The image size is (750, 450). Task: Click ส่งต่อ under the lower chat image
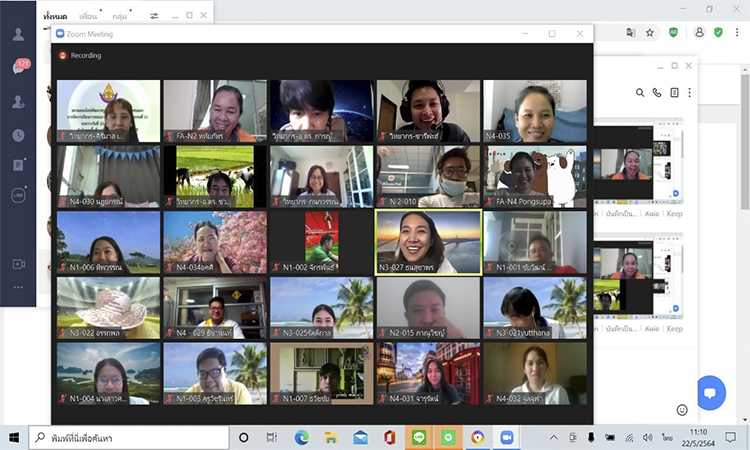651,329
